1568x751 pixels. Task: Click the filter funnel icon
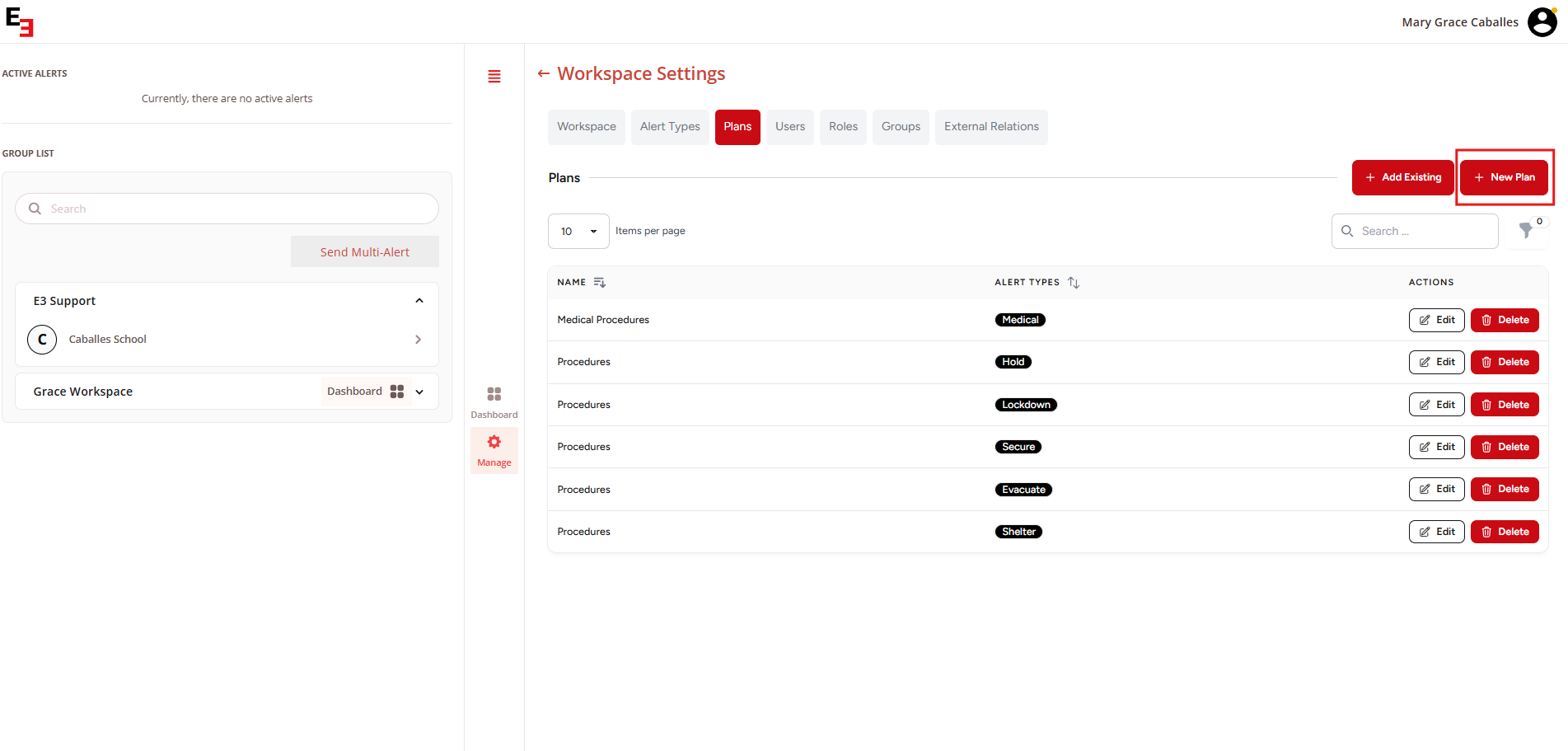(1526, 231)
